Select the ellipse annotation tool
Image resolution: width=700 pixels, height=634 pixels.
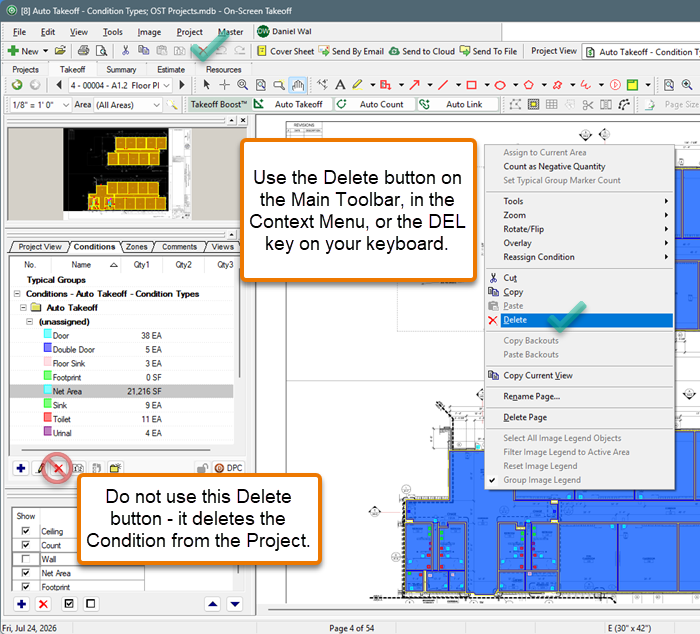(x=500, y=85)
